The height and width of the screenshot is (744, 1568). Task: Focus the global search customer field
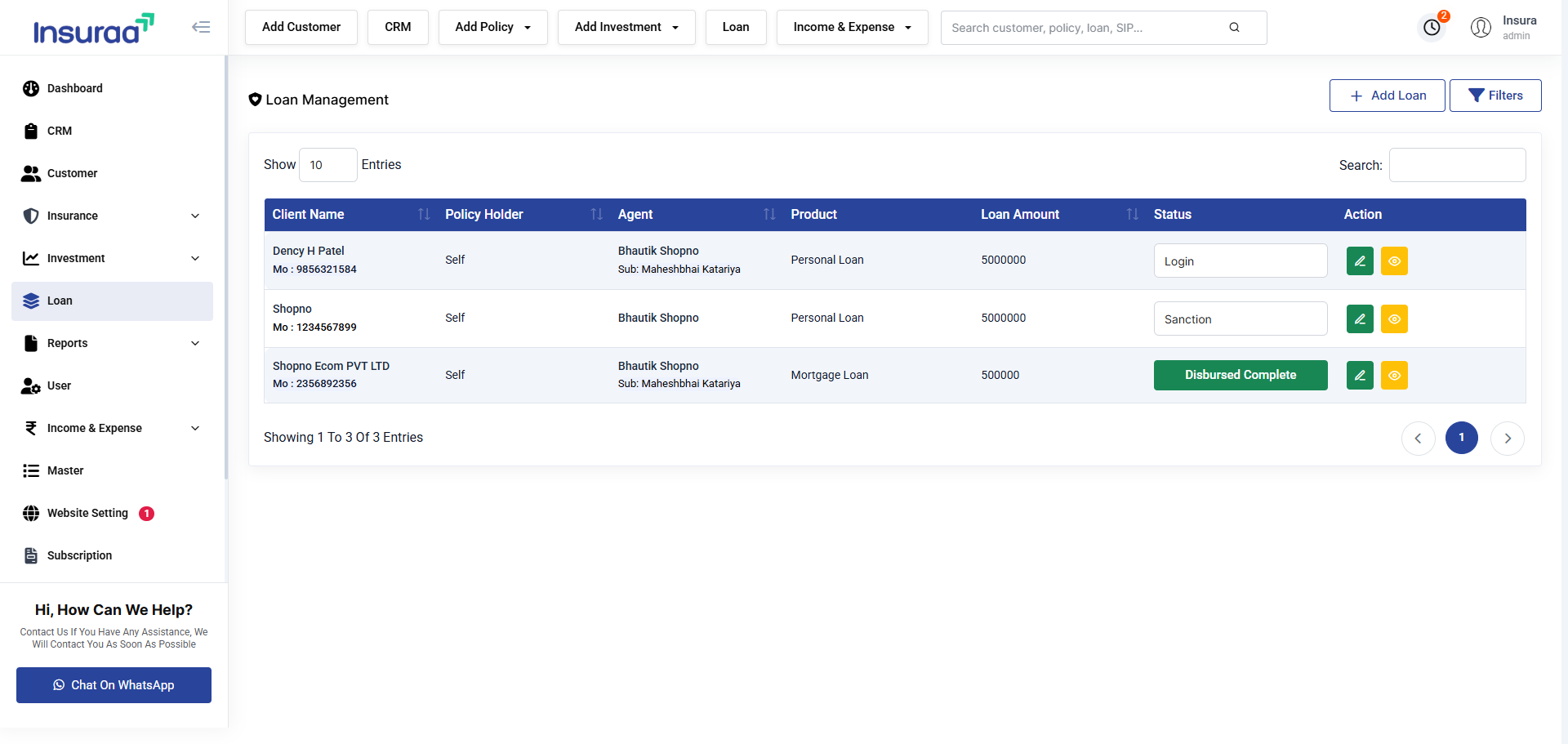[x=1103, y=28]
